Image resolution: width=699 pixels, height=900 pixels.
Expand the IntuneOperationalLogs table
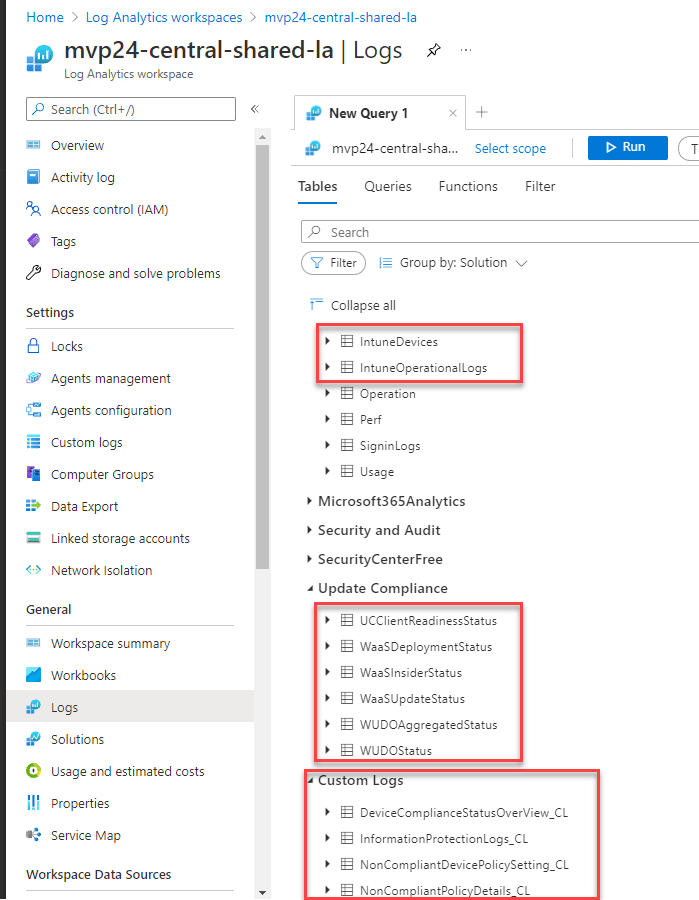(327, 367)
